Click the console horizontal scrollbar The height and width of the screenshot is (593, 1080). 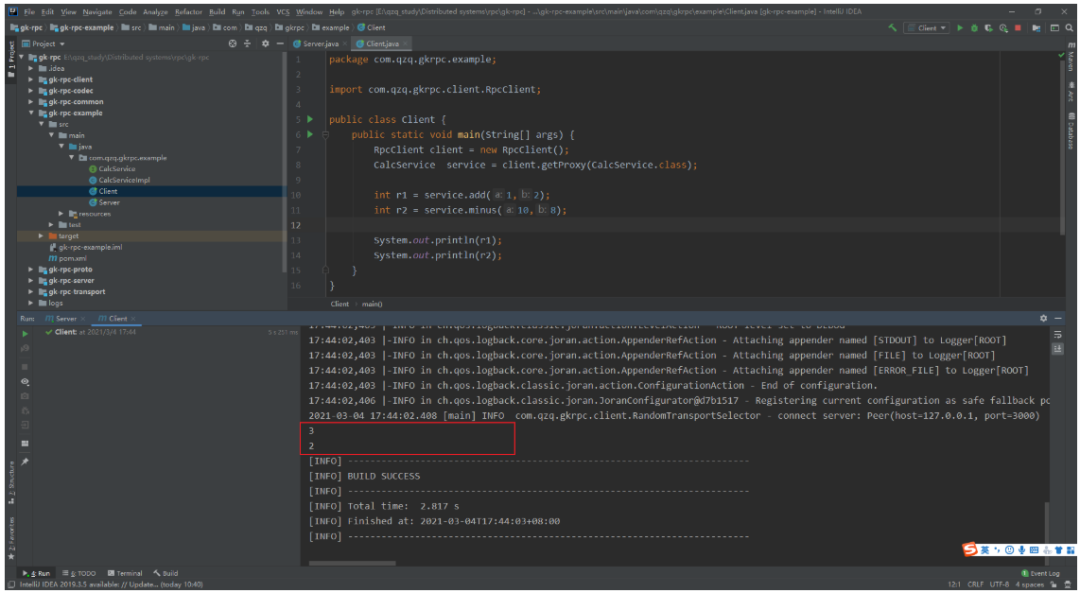tap(350, 563)
